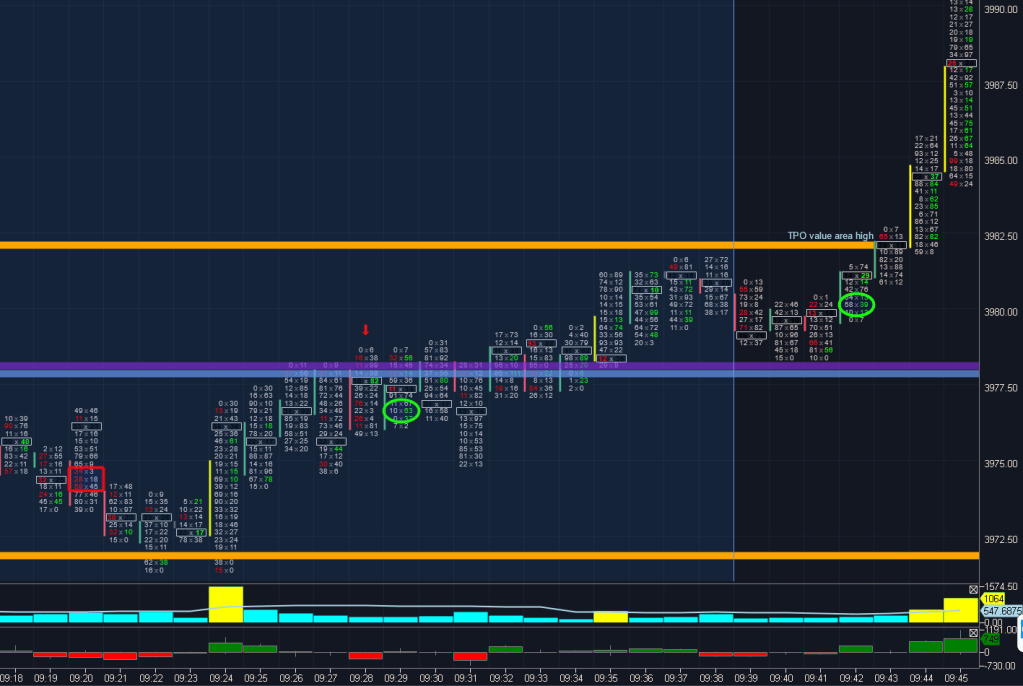Select the lower orange horizontal line
Viewport: 1023px width, 686px height.
(x=400, y=555)
